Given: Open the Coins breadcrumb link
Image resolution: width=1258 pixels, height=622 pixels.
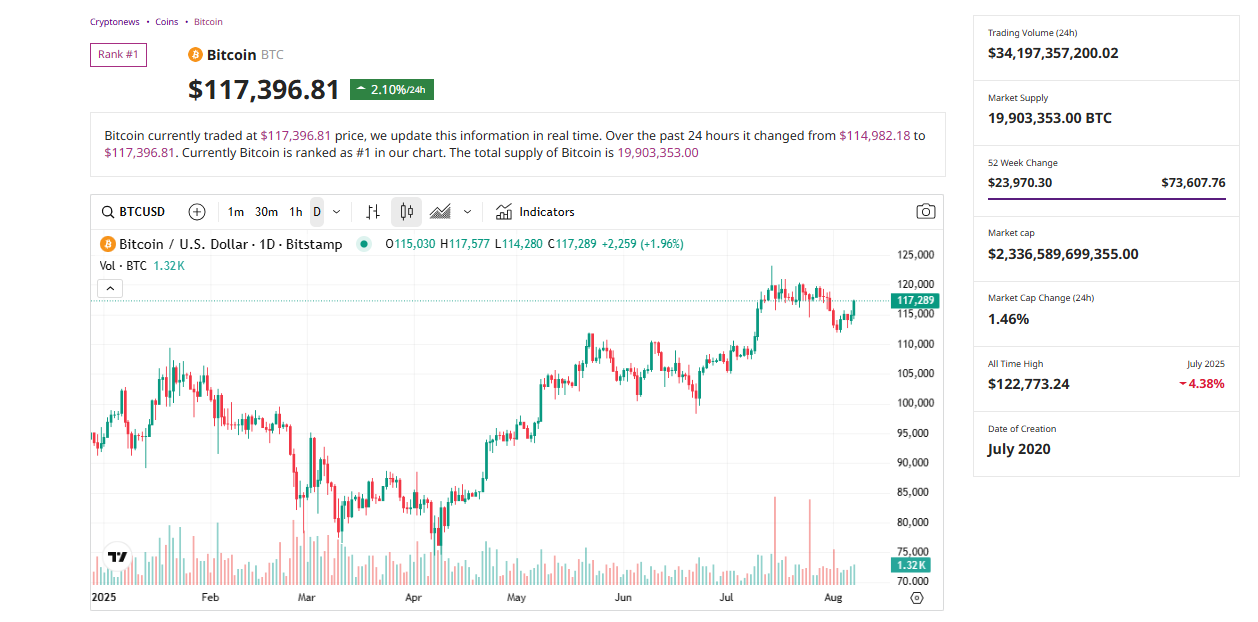Looking at the screenshot, I should [166, 21].
